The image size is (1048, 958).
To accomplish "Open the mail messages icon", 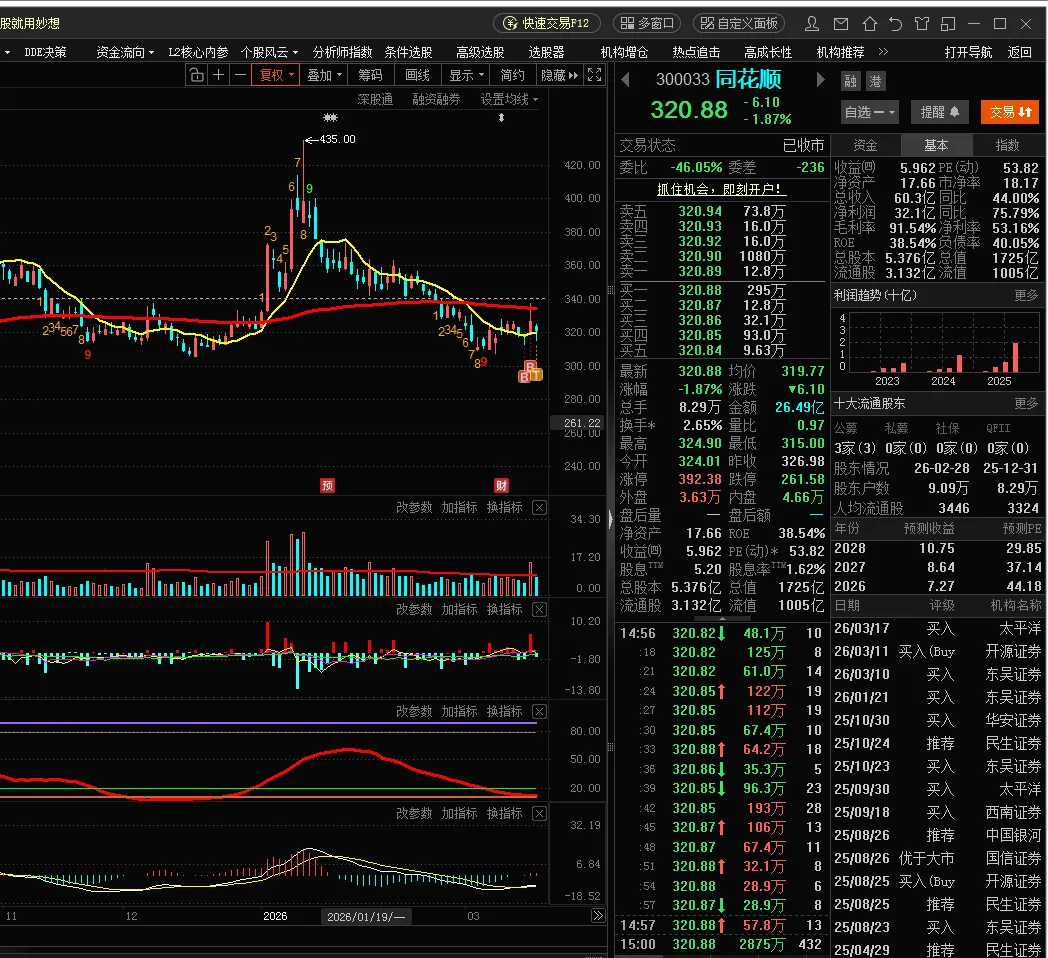I will click(x=841, y=24).
